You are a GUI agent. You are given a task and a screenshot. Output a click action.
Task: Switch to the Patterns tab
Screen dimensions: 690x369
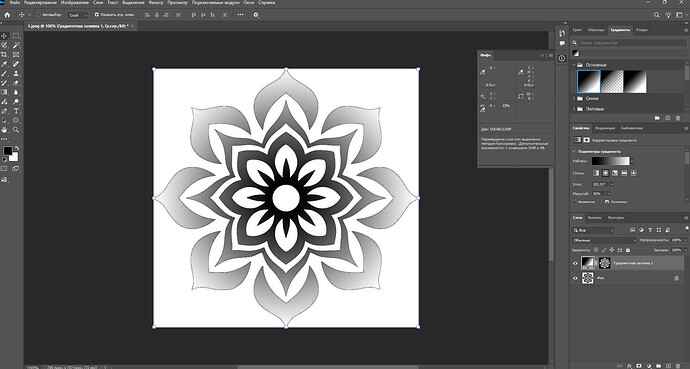[642, 30]
